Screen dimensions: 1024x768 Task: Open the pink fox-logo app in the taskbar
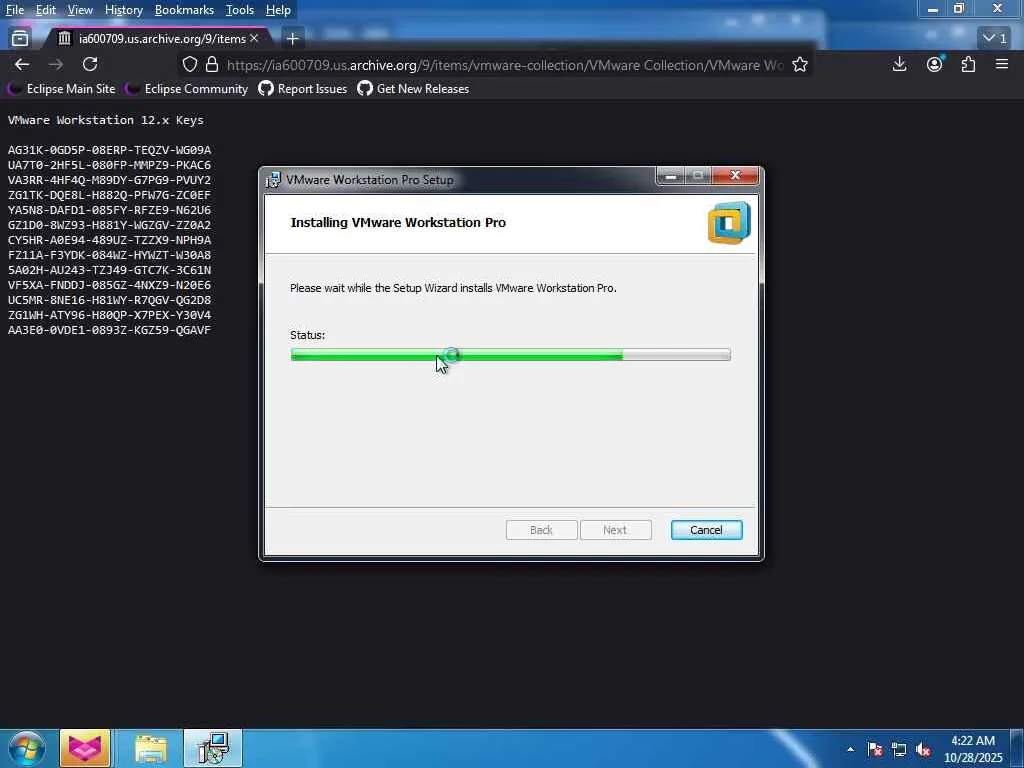pyautogui.click(x=85, y=748)
